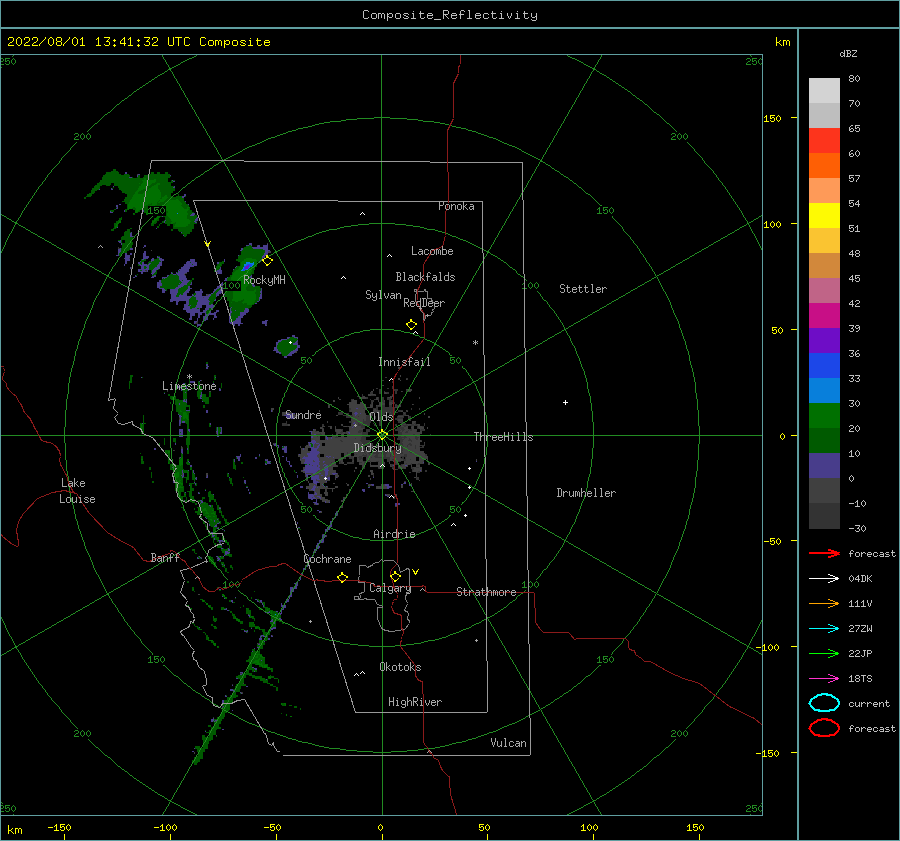900x841 pixels.
Task: Click the Vulcan city label
Action: 508,743
